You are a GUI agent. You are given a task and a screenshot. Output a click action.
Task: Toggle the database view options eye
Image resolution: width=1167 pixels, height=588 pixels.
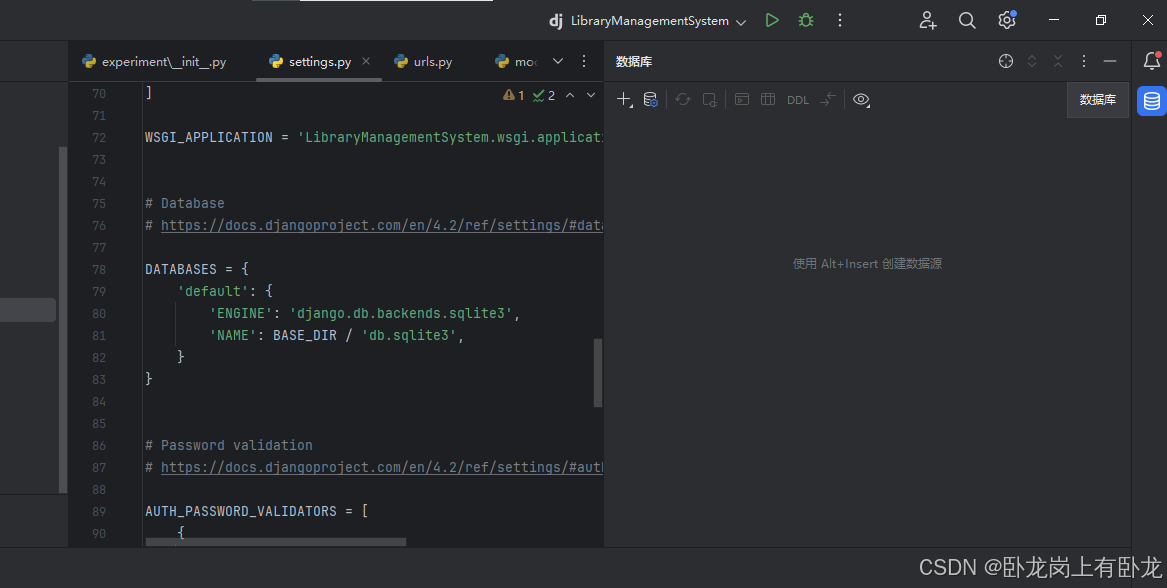point(861,99)
